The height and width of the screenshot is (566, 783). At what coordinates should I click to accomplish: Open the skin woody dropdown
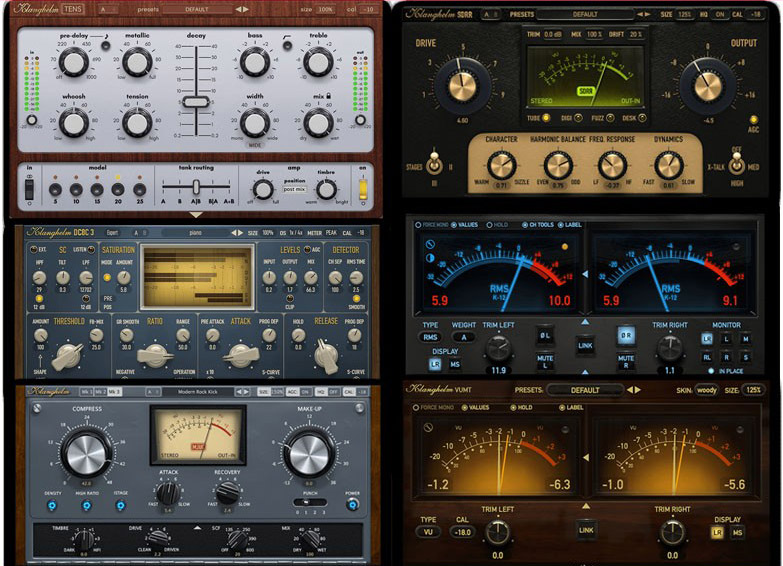pos(707,390)
